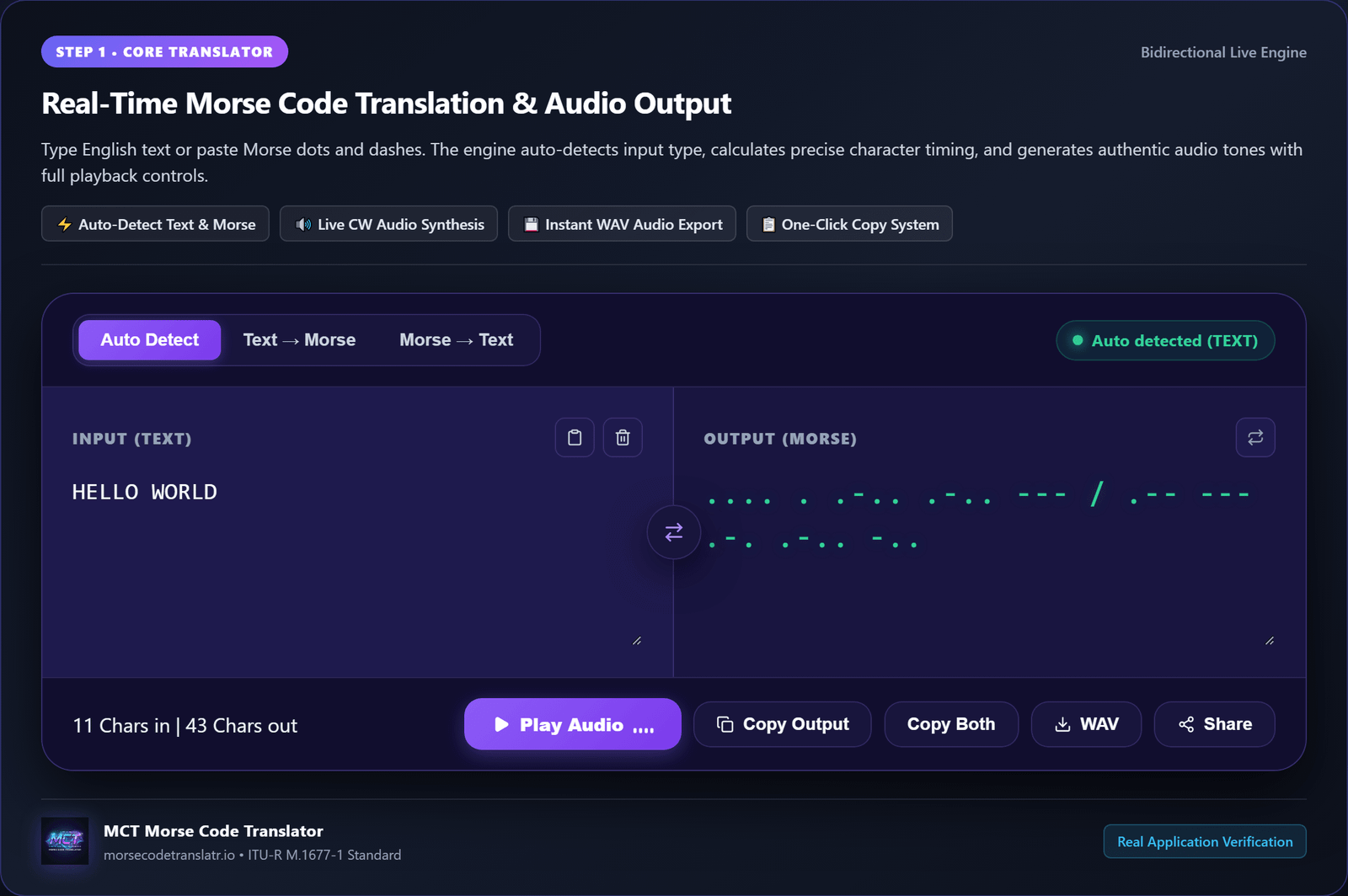
Task: Click the input textarea resize handle
Action: (x=637, y=641)
